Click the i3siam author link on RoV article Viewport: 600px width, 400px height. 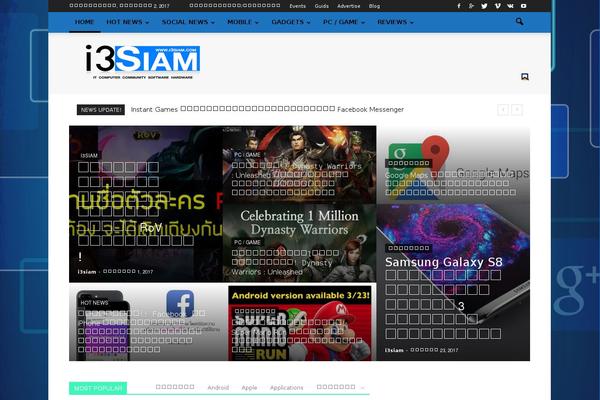pyautogui.click(x=87, y=272)
